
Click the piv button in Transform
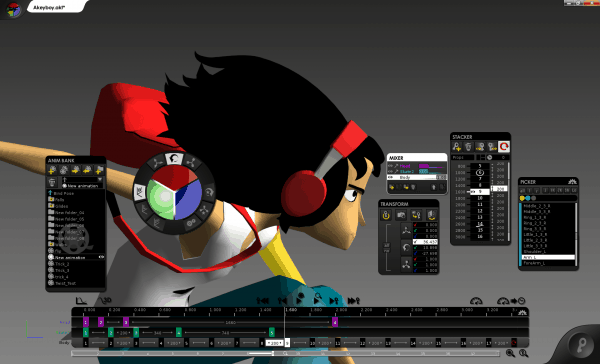coord(387,250)
